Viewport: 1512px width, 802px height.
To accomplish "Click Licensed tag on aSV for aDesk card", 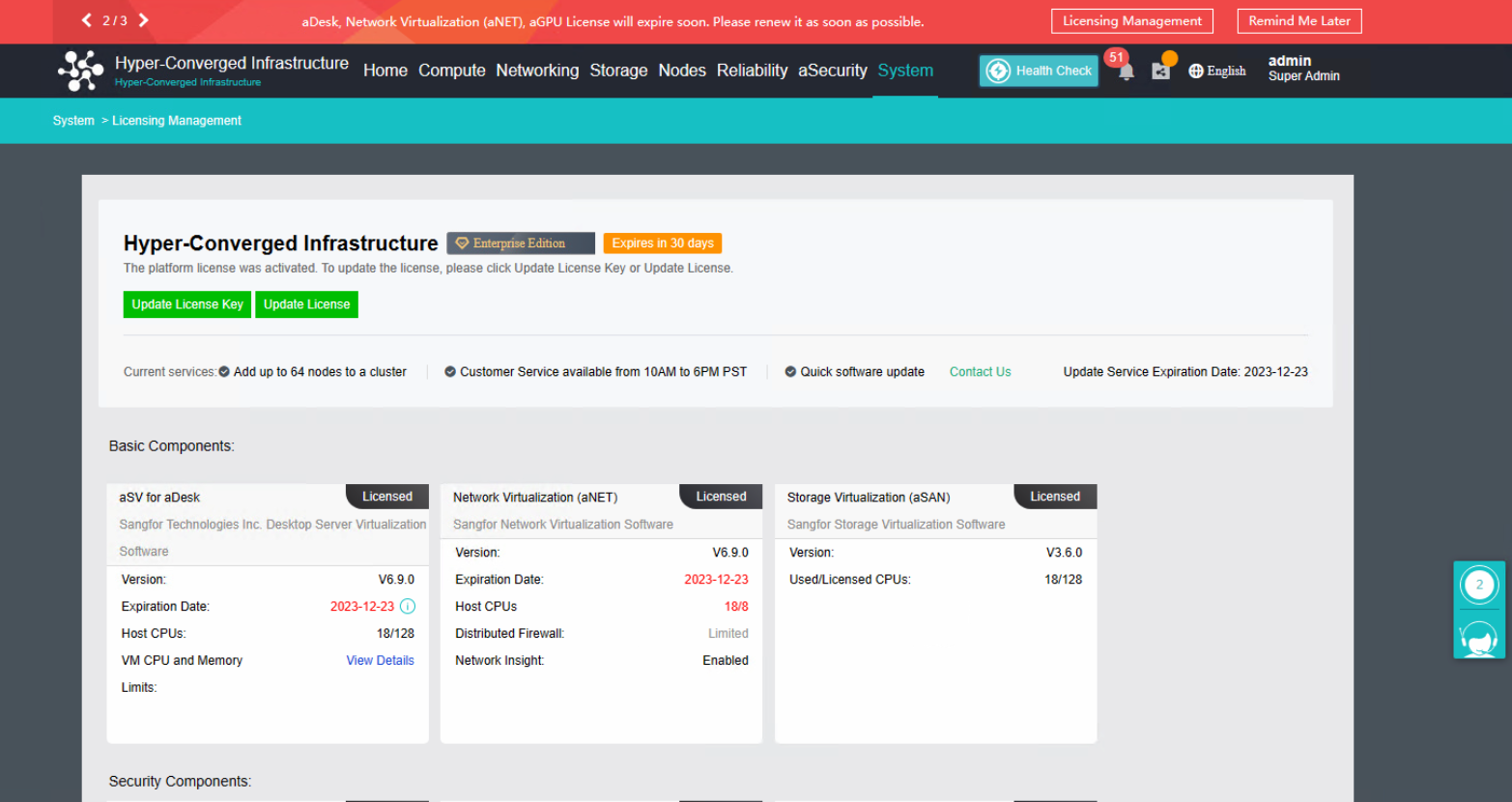I will coord(387,497).
